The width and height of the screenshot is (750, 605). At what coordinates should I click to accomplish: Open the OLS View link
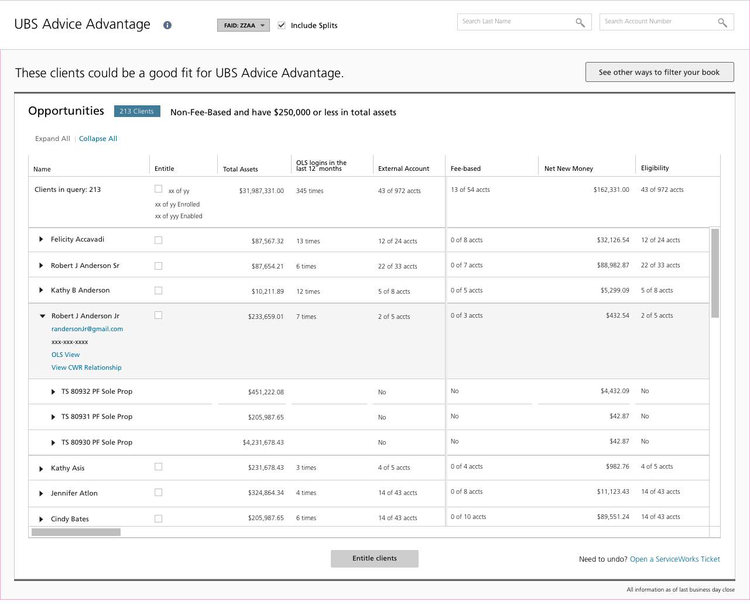(66, 355)
